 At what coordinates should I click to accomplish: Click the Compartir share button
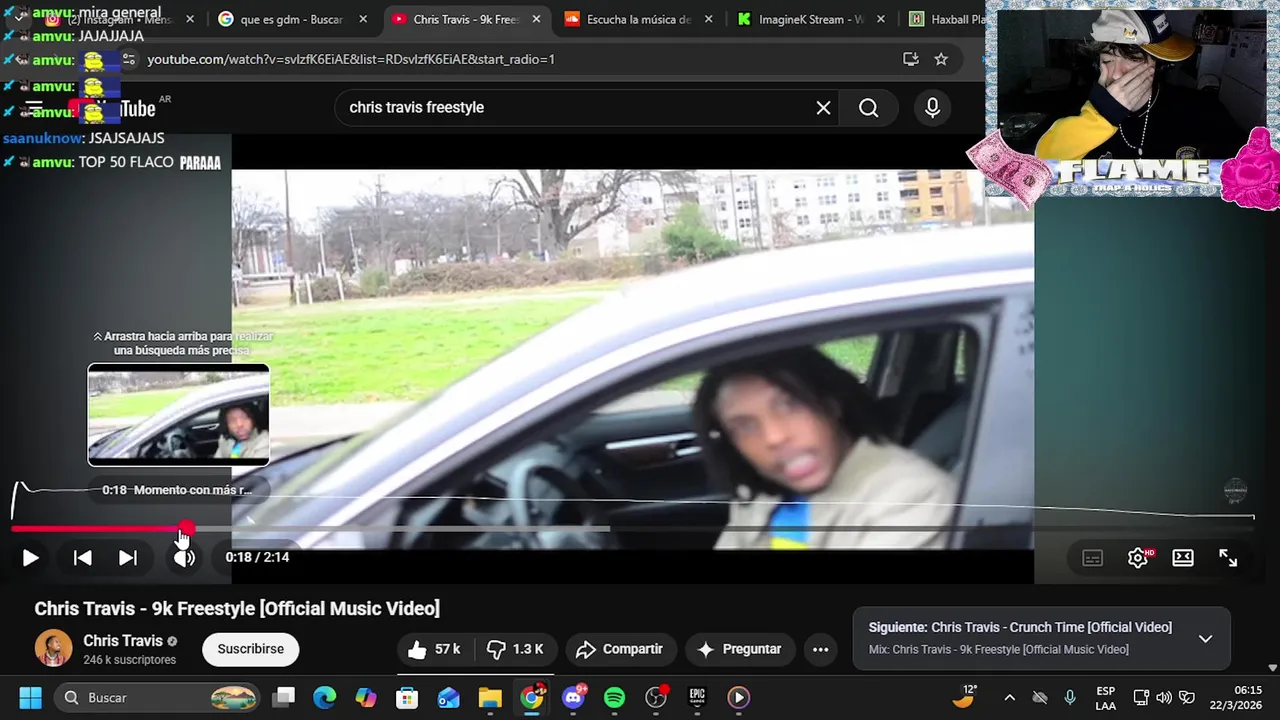click(x=619, y=649)
